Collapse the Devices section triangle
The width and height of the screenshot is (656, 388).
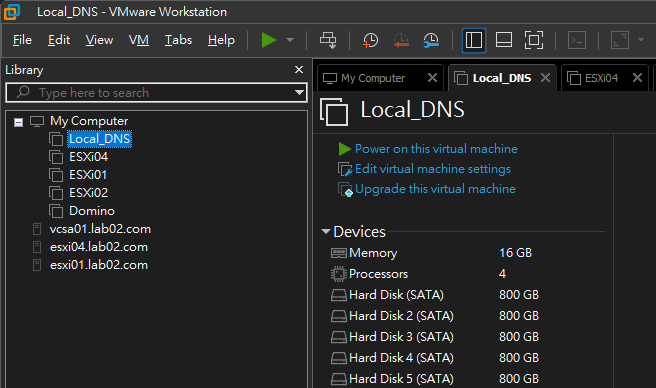326,231
